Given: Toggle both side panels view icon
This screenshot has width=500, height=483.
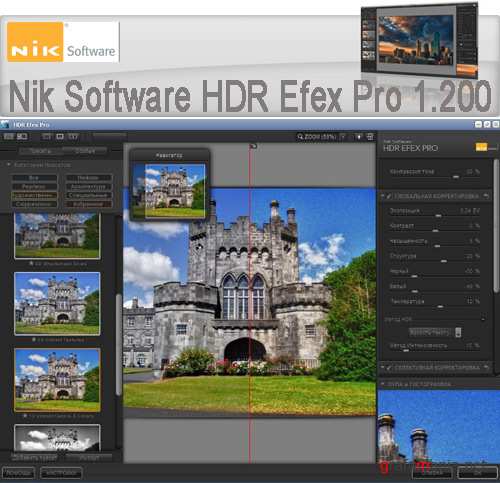Looking at the screenshot, I should click(22, 137).
